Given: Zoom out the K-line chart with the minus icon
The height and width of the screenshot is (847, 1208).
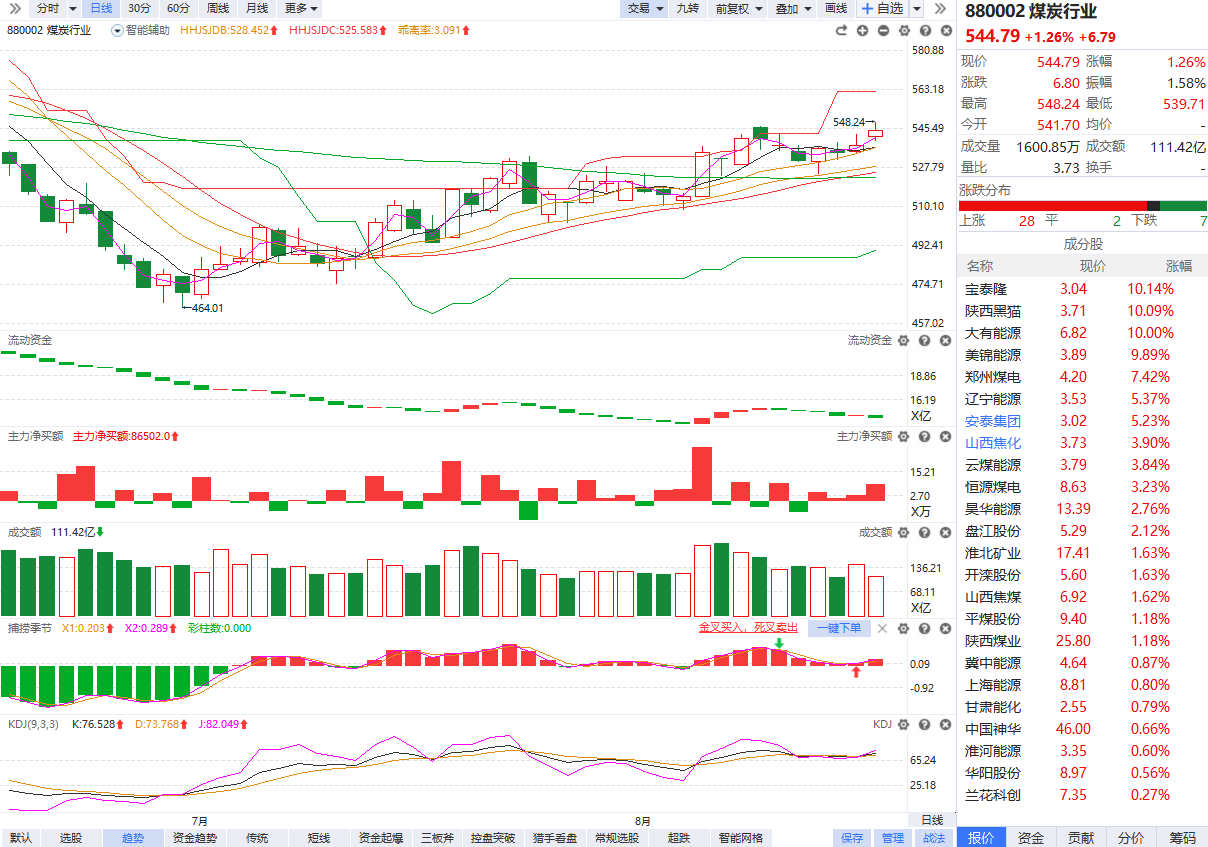Looking at the screenshot, I should (883, 31).
